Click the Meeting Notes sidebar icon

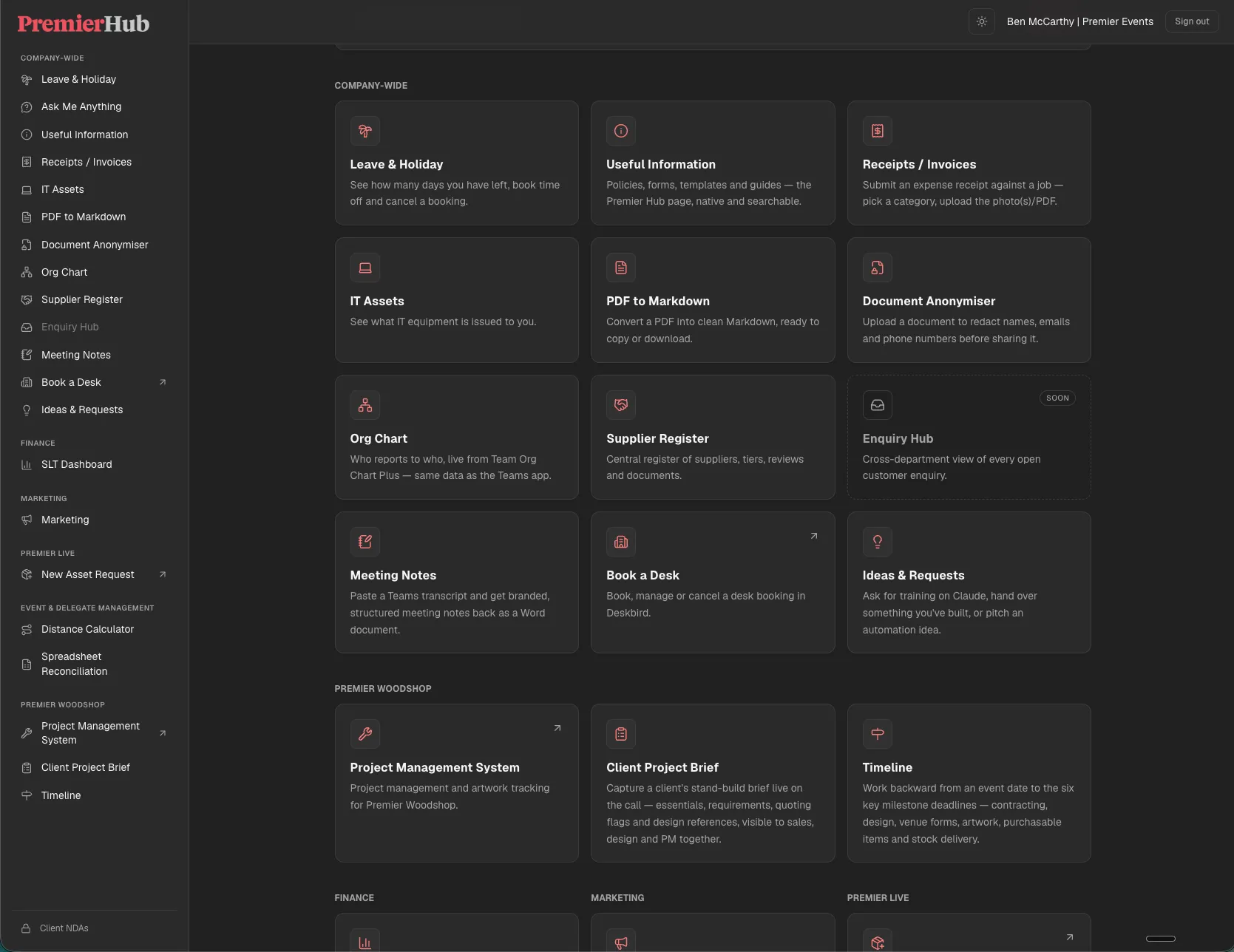[x=27, y=355]
